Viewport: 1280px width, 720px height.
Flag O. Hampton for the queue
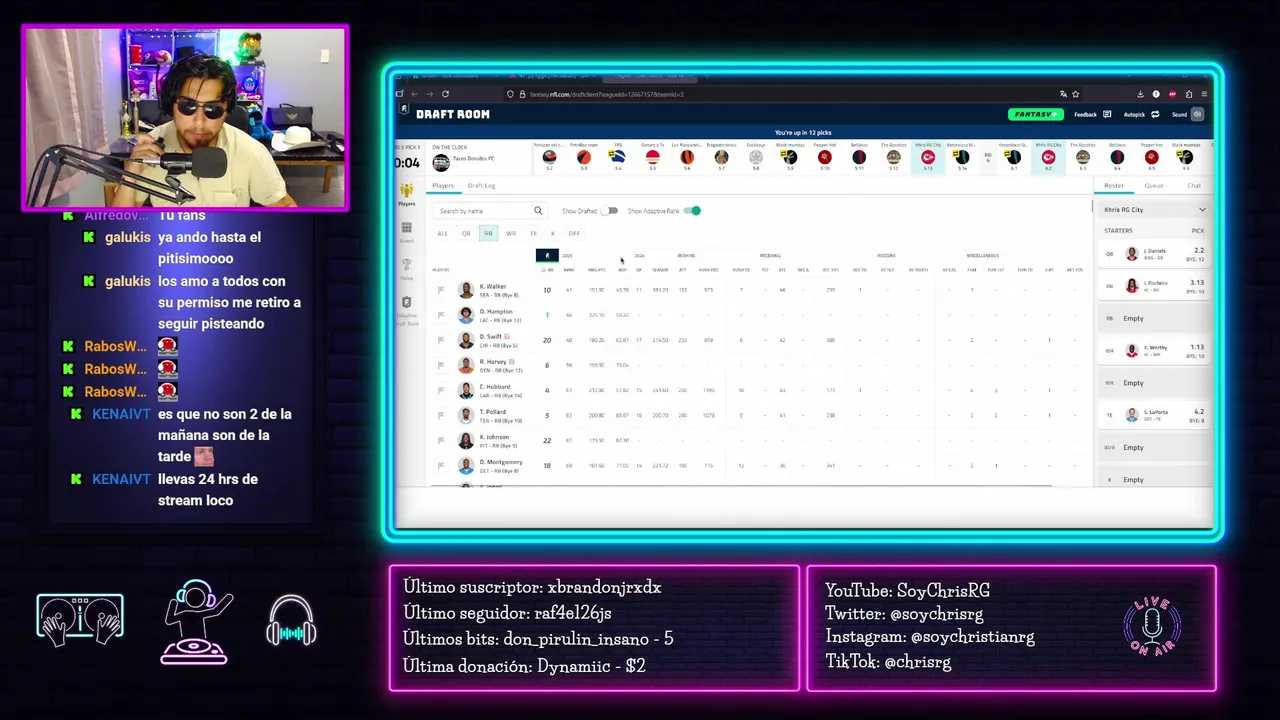coord(441,315)
